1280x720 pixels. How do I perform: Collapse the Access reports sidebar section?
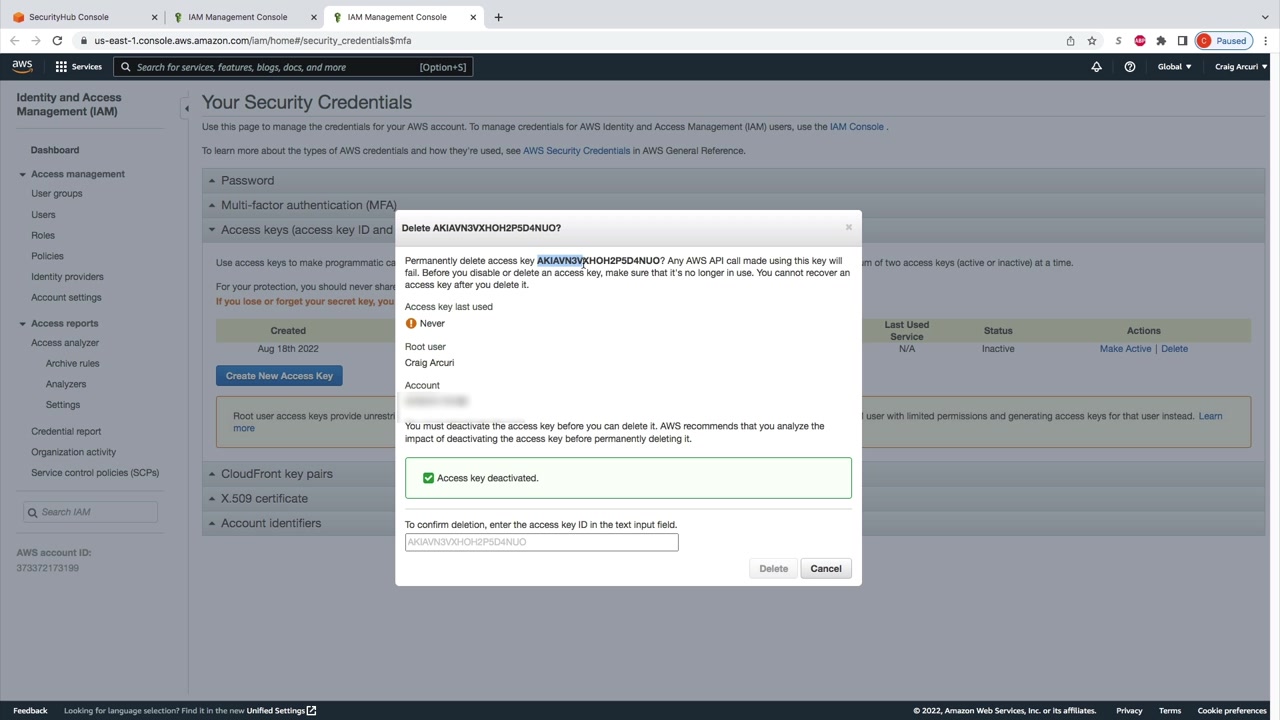pos(22,324)
